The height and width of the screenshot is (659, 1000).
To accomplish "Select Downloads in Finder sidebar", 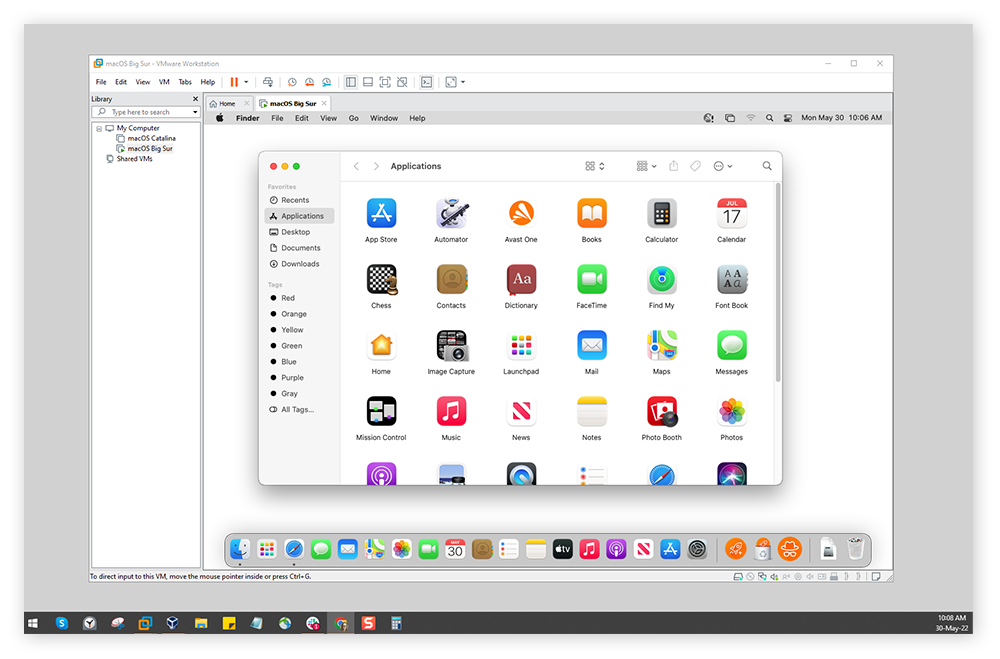I will coord(299,264).
